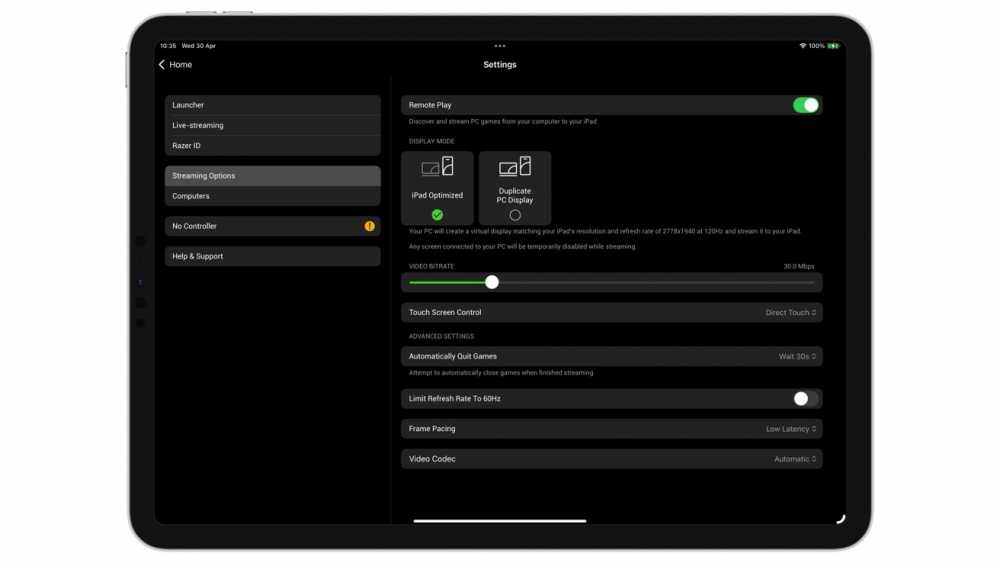The width and height of the screenshot is (1000, 563).
Task: Open the Automatic video codec dropdown
Action: pos(795,459)
